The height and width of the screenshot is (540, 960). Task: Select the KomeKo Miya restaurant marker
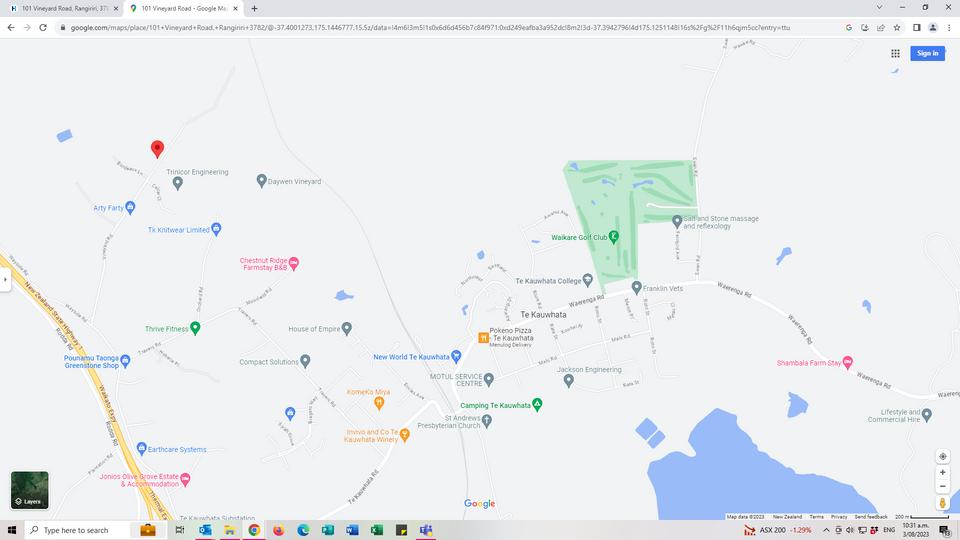(379, 402)
